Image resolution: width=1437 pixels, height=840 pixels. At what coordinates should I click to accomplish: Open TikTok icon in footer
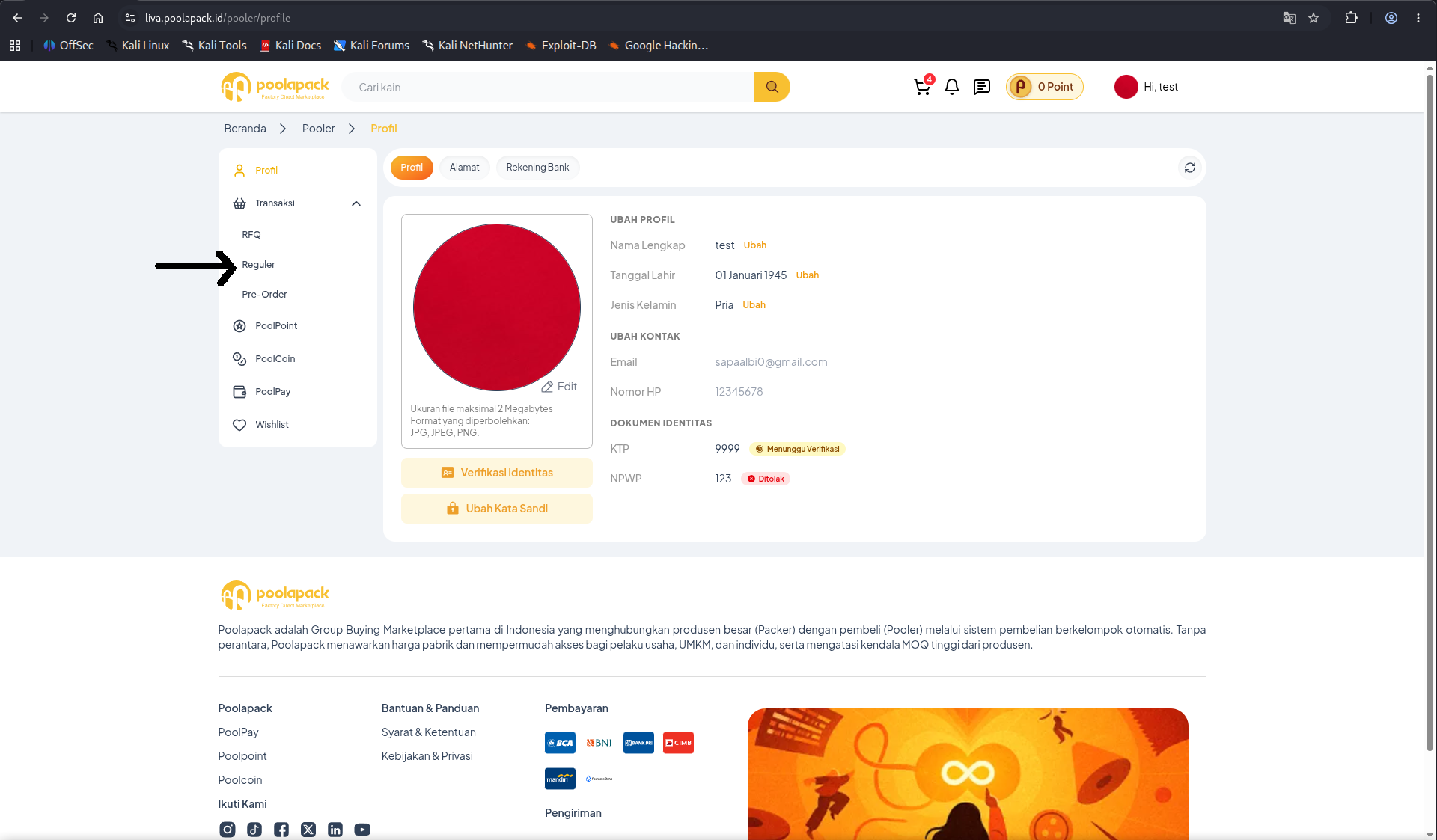254,830
